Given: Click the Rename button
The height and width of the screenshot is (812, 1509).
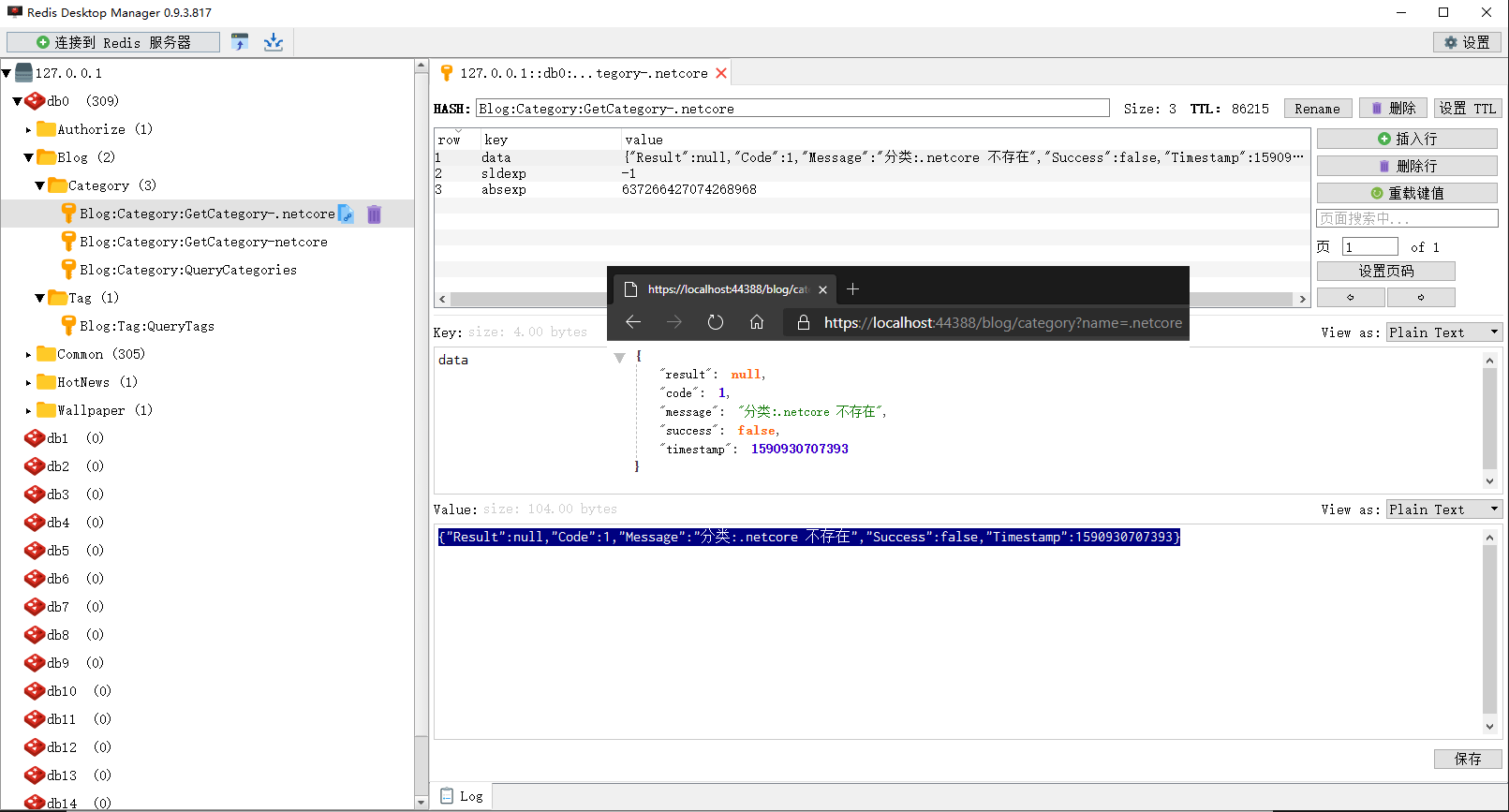Looking at the screenshot, I should pyautogui.click(x=1317, y=109).
